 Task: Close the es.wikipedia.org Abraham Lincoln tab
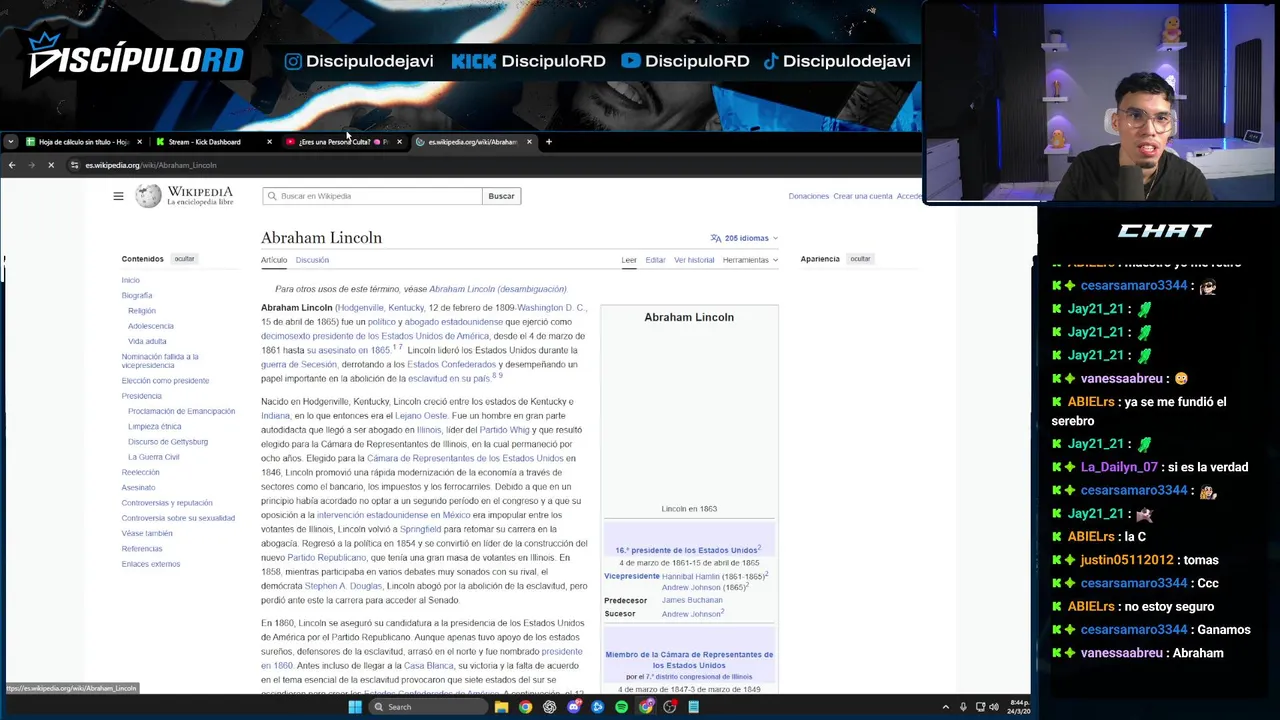529,142
